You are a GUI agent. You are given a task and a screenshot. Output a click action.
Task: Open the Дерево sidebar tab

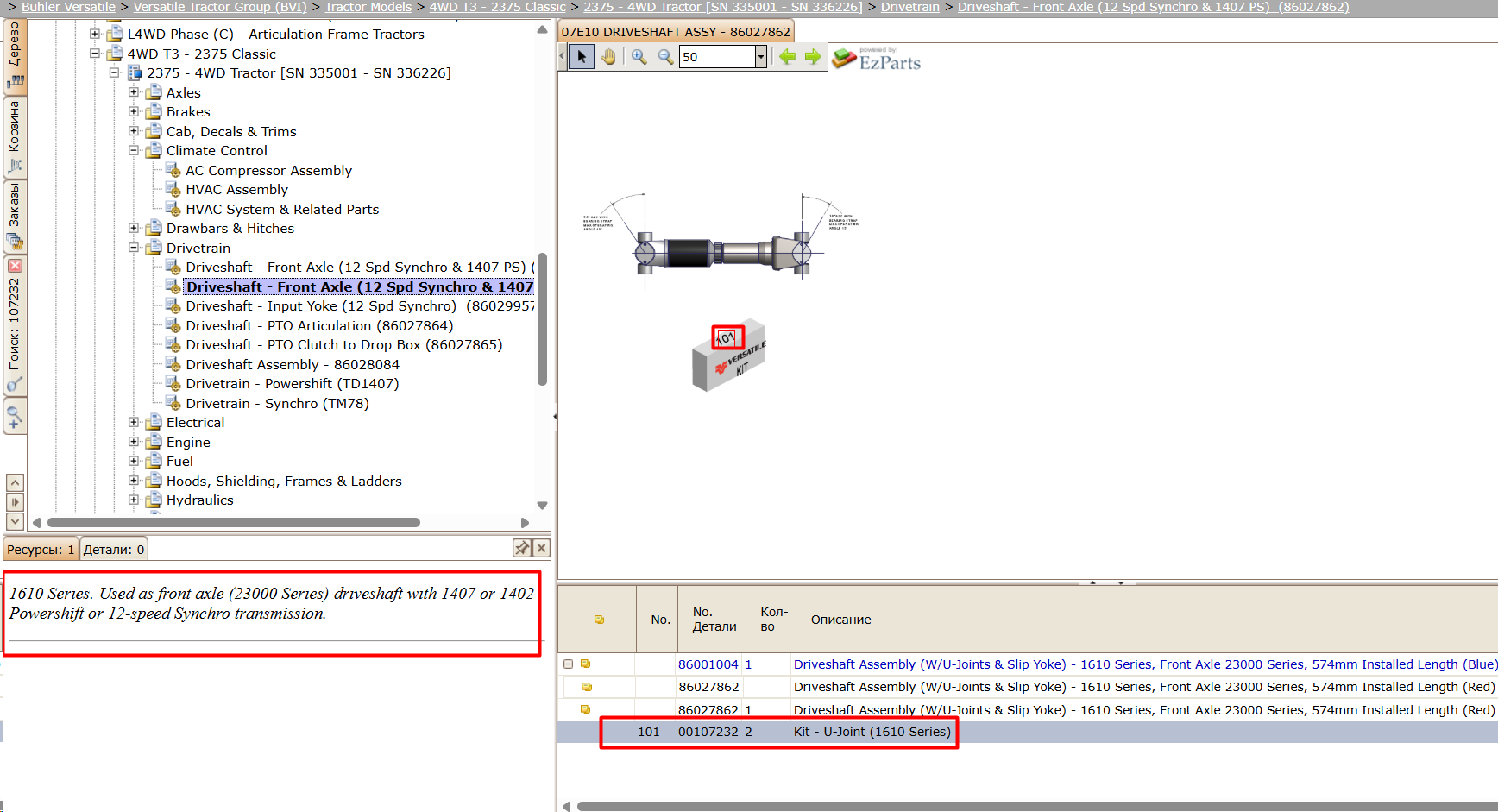coord(15,55)
